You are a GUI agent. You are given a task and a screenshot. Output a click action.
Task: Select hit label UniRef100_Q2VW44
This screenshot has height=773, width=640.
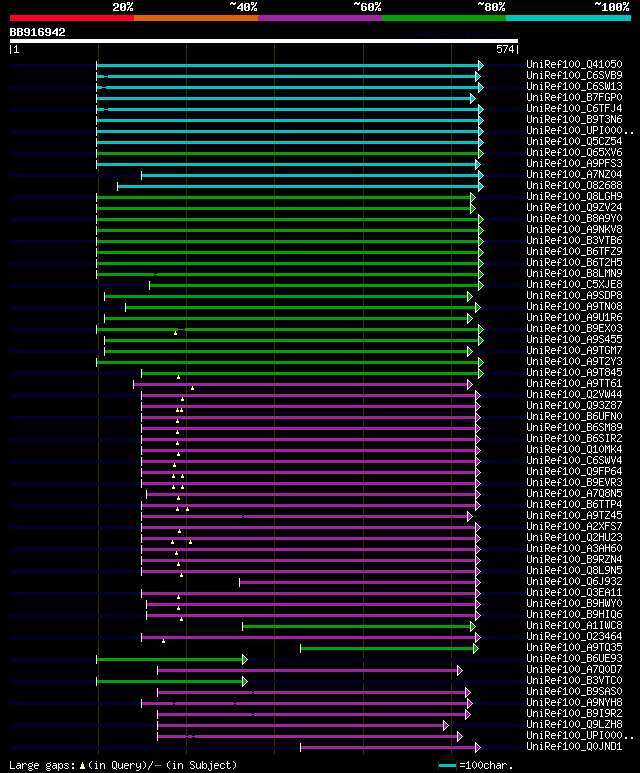tap(574, 394)
